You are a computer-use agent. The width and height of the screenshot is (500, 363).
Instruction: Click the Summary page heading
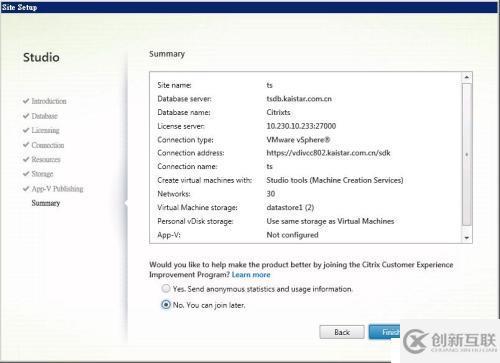[x=167, y=54]
